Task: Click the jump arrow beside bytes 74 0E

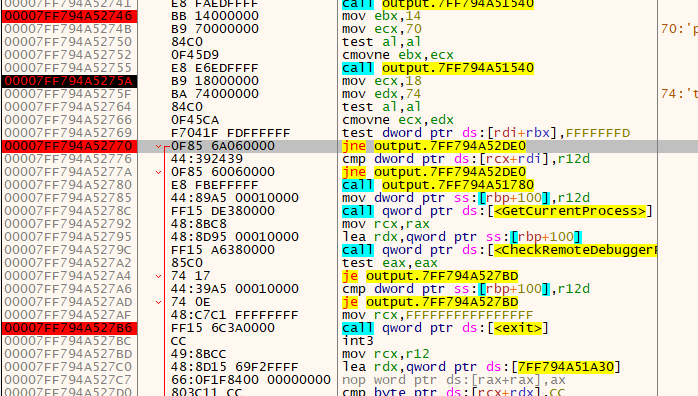Action: (158, 302)
